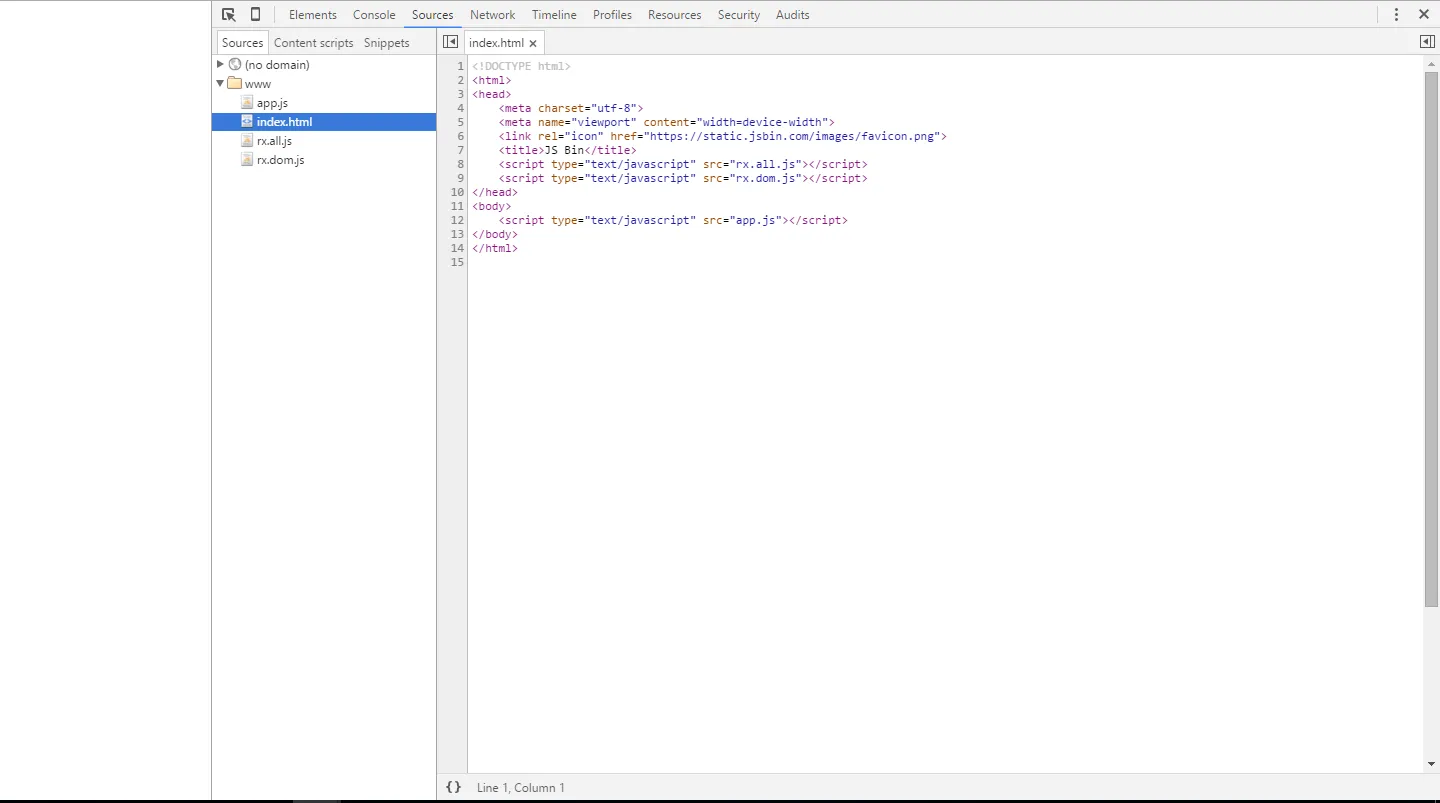Expand the (no domain) tree node

point(221,64)
